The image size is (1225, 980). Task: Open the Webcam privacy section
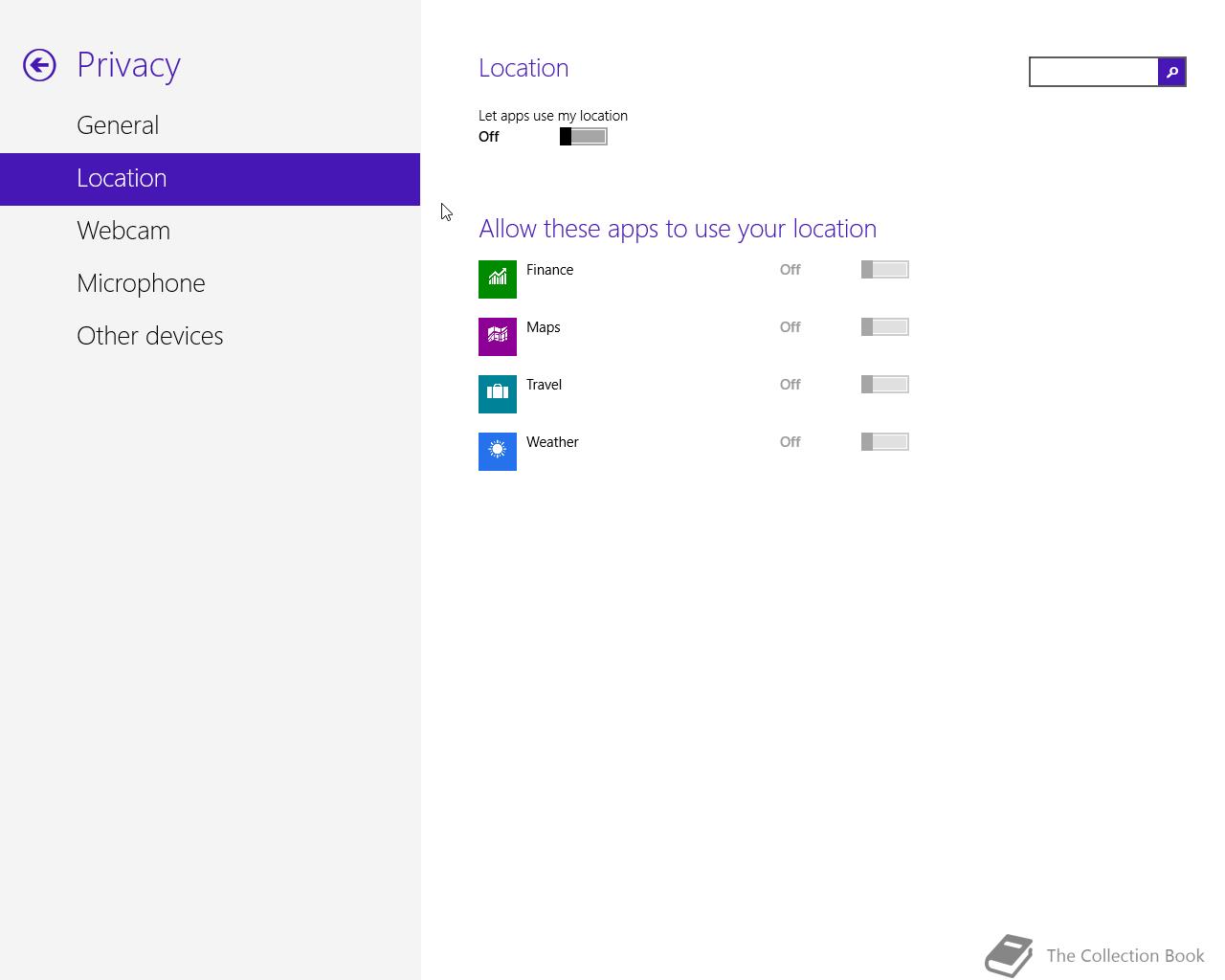click(x=210, y=231)
